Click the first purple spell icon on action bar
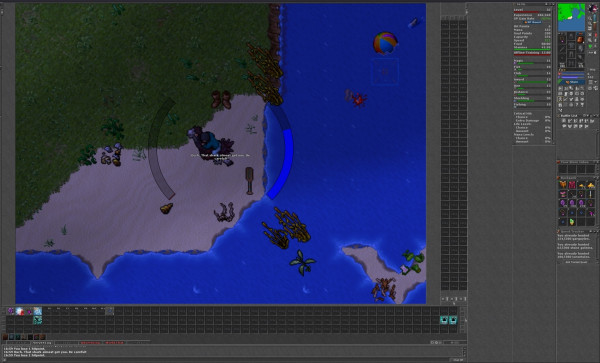 11,311
